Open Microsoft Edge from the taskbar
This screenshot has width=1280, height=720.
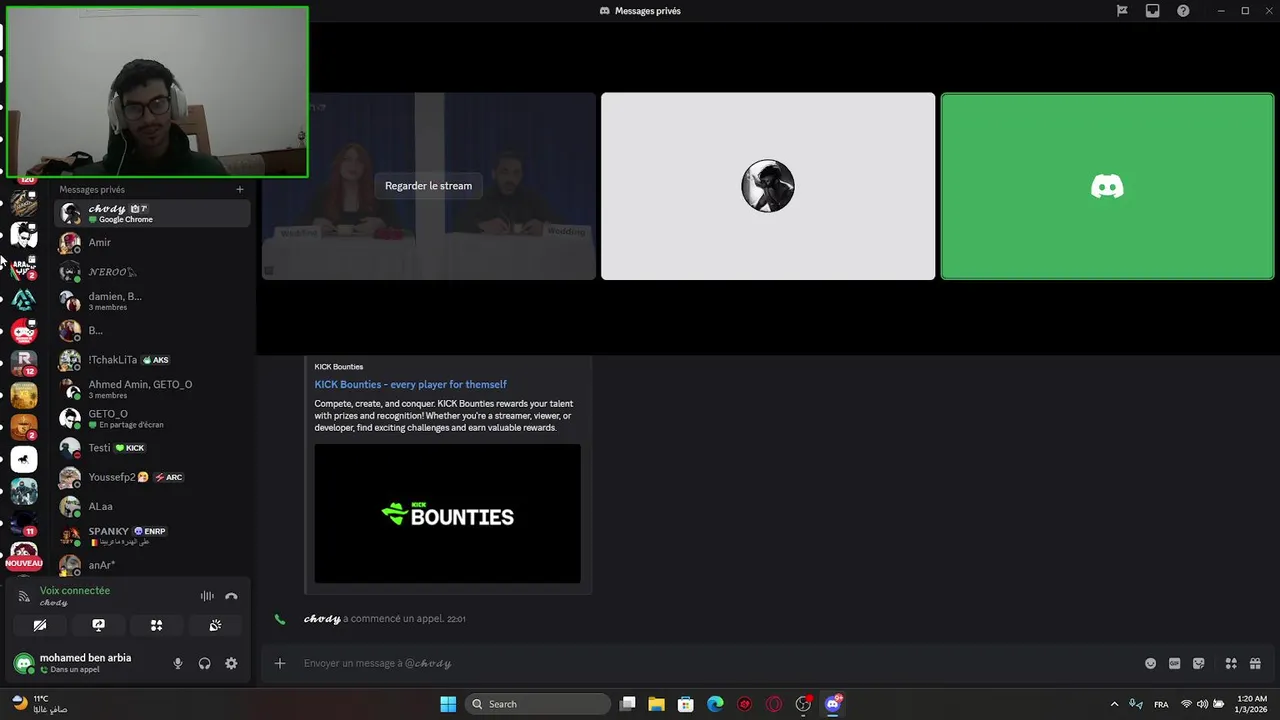point(715,704)
